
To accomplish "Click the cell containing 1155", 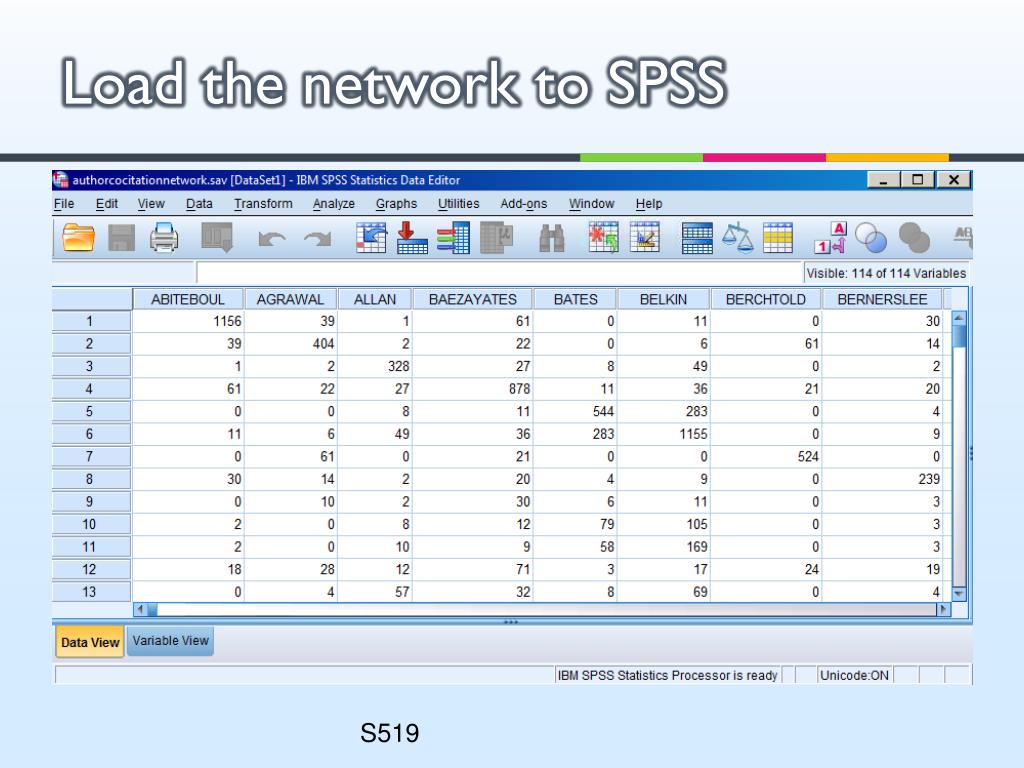I will point(664,434).
